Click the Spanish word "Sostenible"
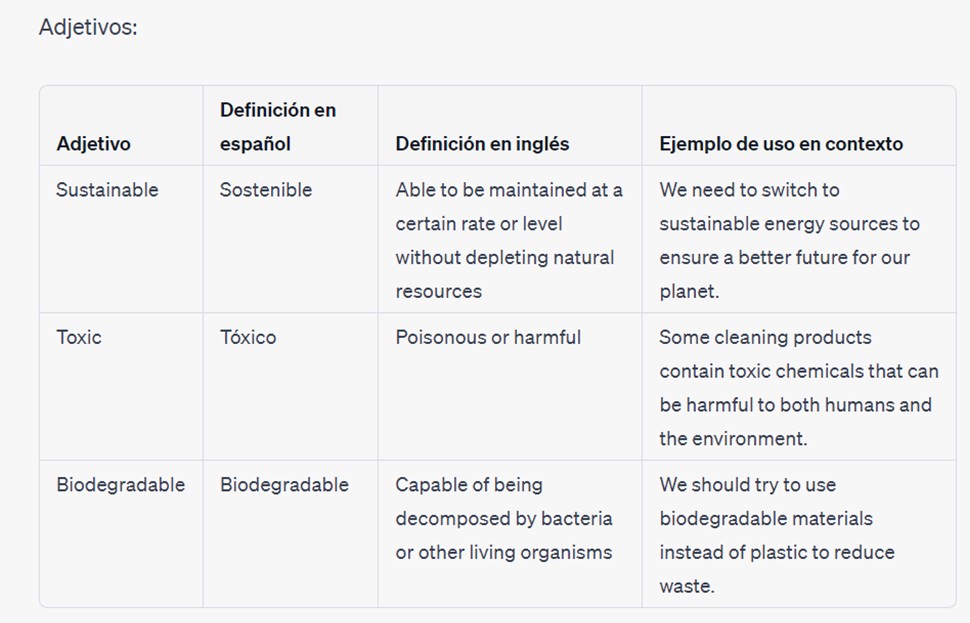The image size is (970, 623). click(266, 190)
